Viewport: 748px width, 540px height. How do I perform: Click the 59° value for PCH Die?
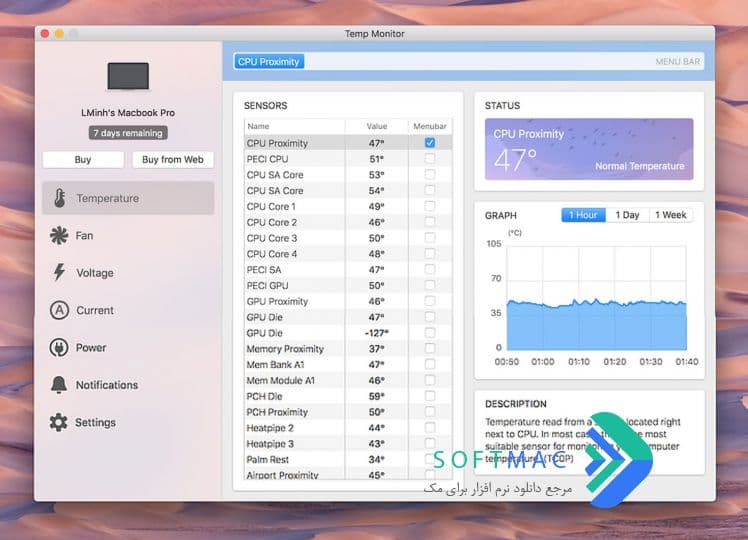376,396
